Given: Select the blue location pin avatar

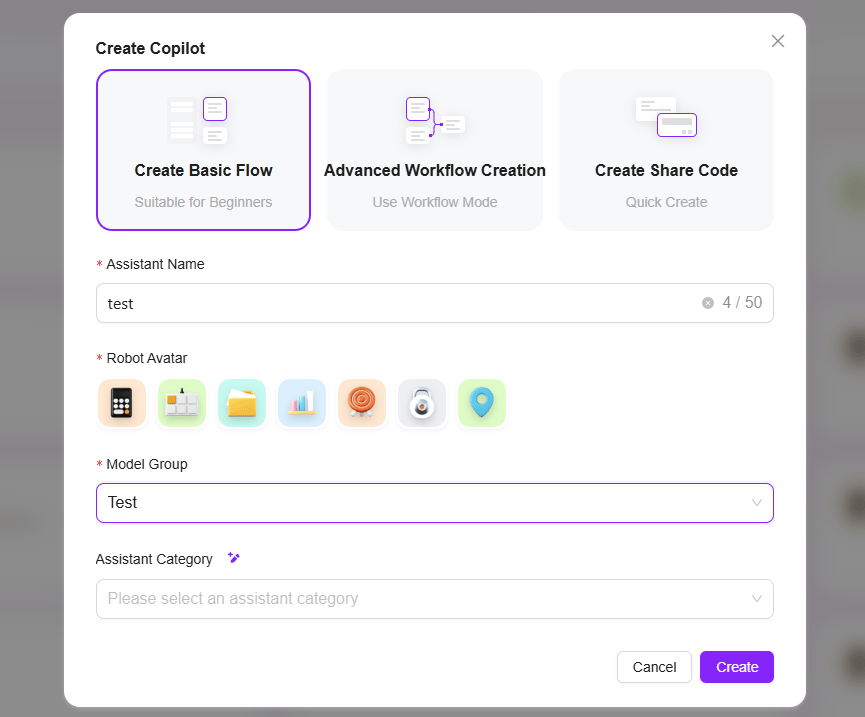Looking at the screenshot, I should point(482,403).
